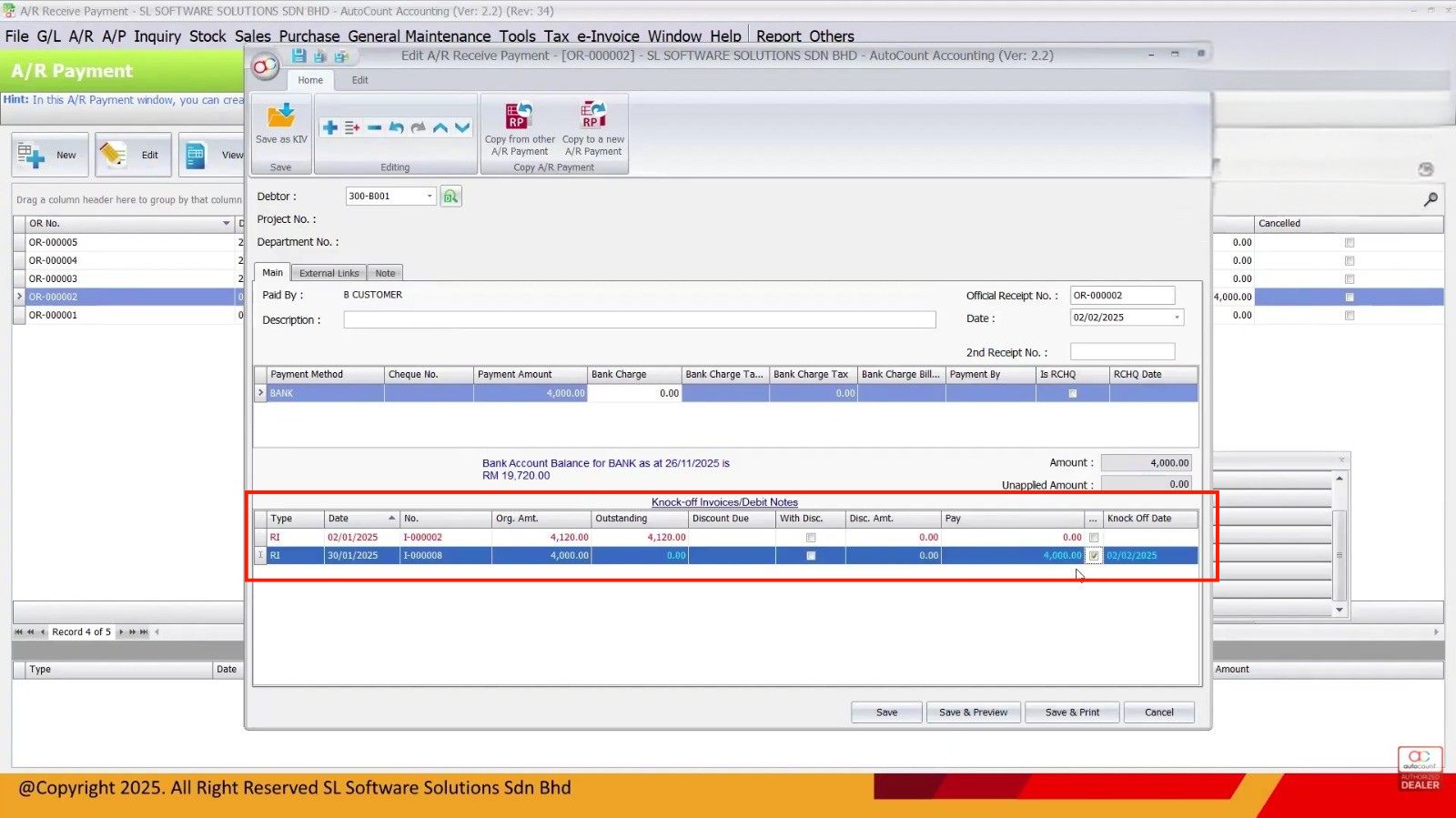
Task: Toggle With Disc. checkbox for I-000002
Action: pyautogui.click(x=811, y=538)
